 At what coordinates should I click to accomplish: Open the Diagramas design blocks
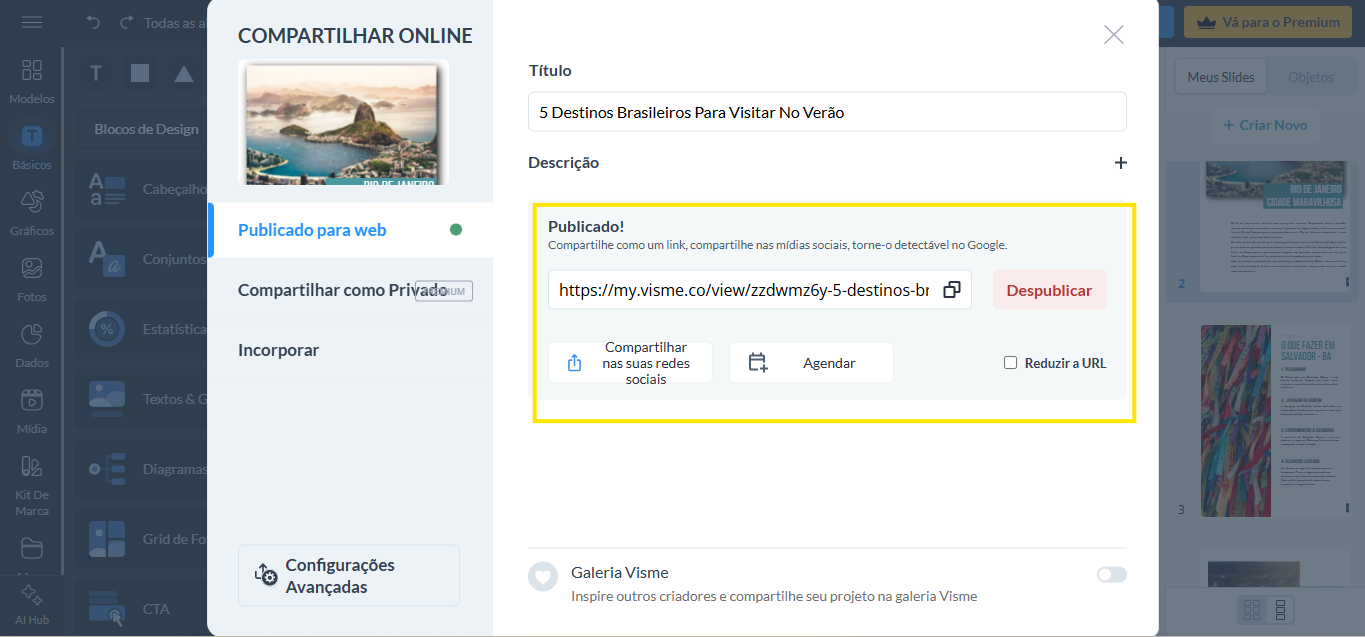[144, 469]
